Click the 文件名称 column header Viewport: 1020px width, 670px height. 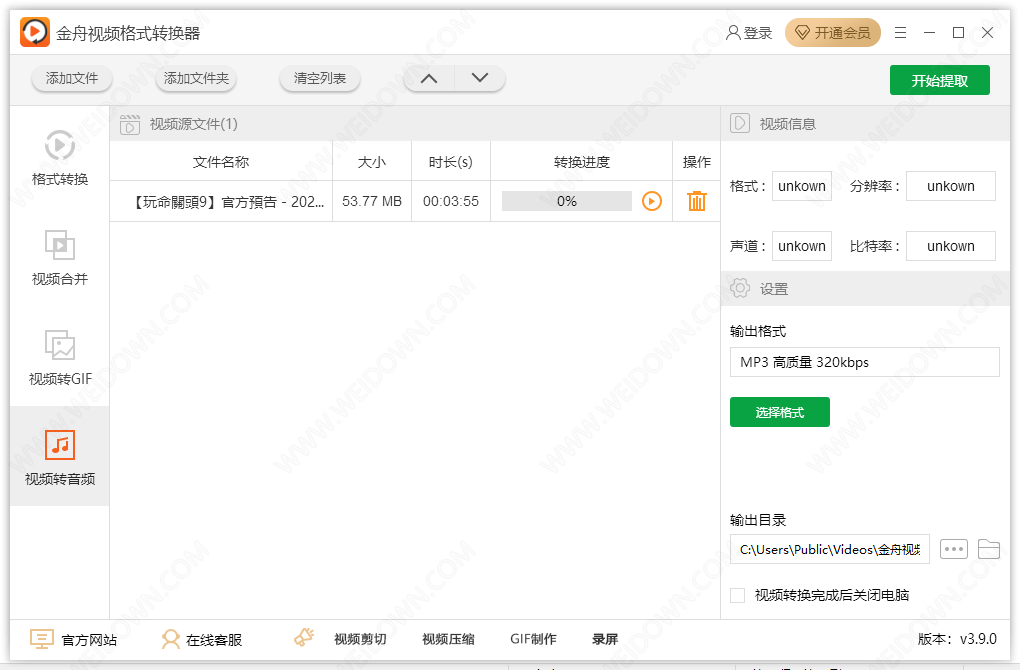(221, 162)
